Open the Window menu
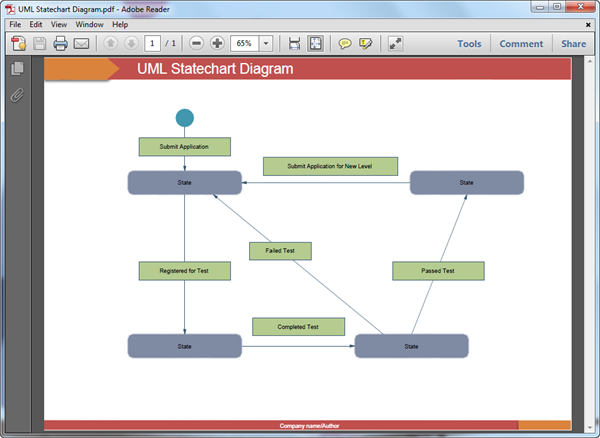Image resolution: width=600 pixels, height=438 pixels. 90,24
